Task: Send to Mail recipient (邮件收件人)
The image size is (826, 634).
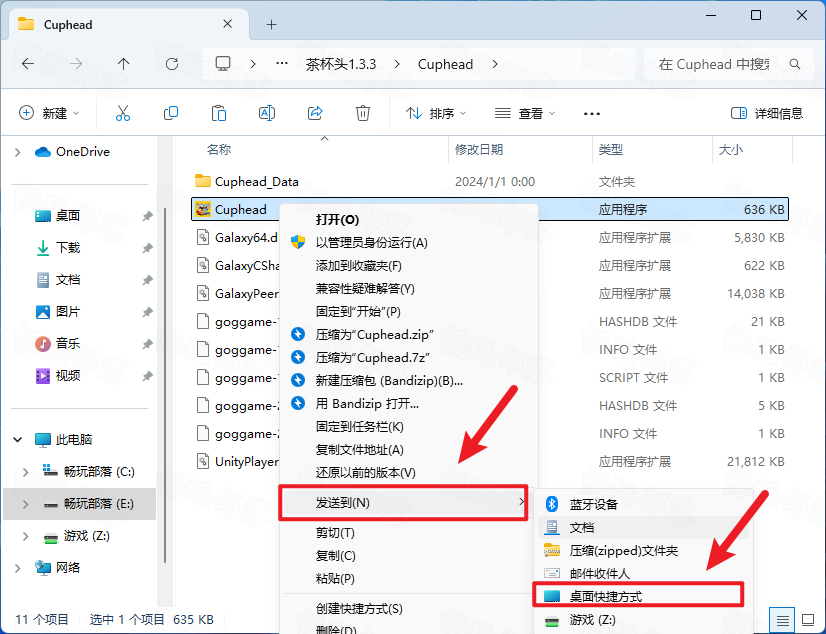Action: [643, 573]
